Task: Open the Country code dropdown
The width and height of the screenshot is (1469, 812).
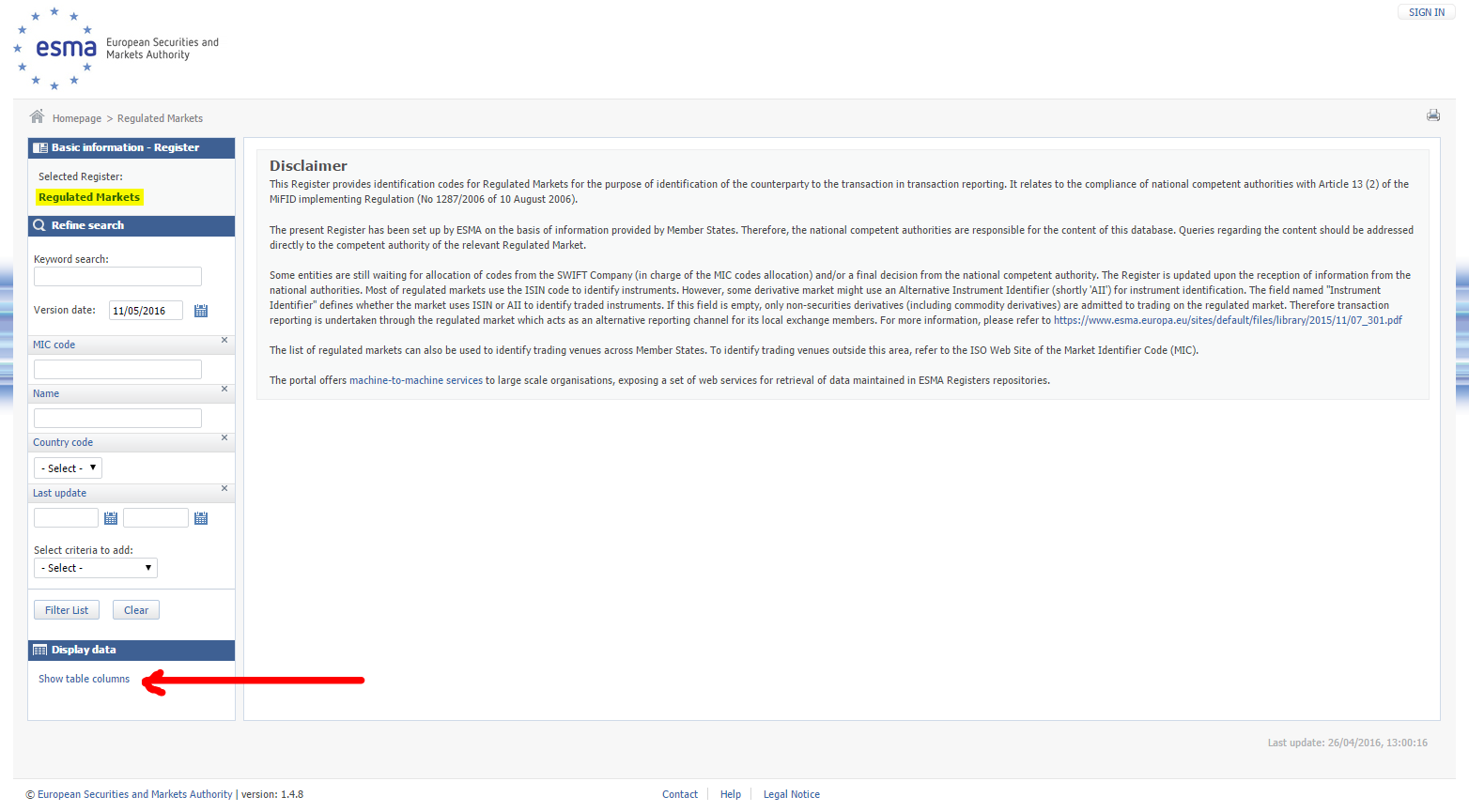Action: pos(68,467)
